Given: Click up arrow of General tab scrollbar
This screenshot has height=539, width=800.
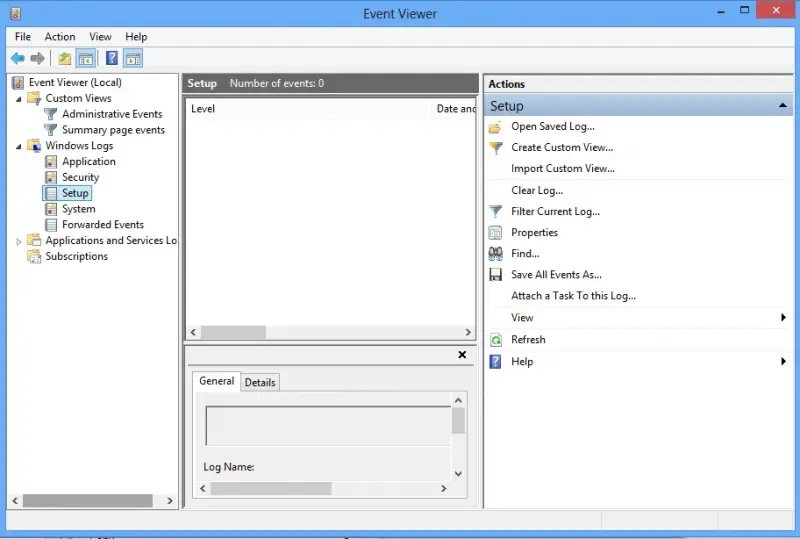Looking at the screenshot, I should (x=458, y=401).
